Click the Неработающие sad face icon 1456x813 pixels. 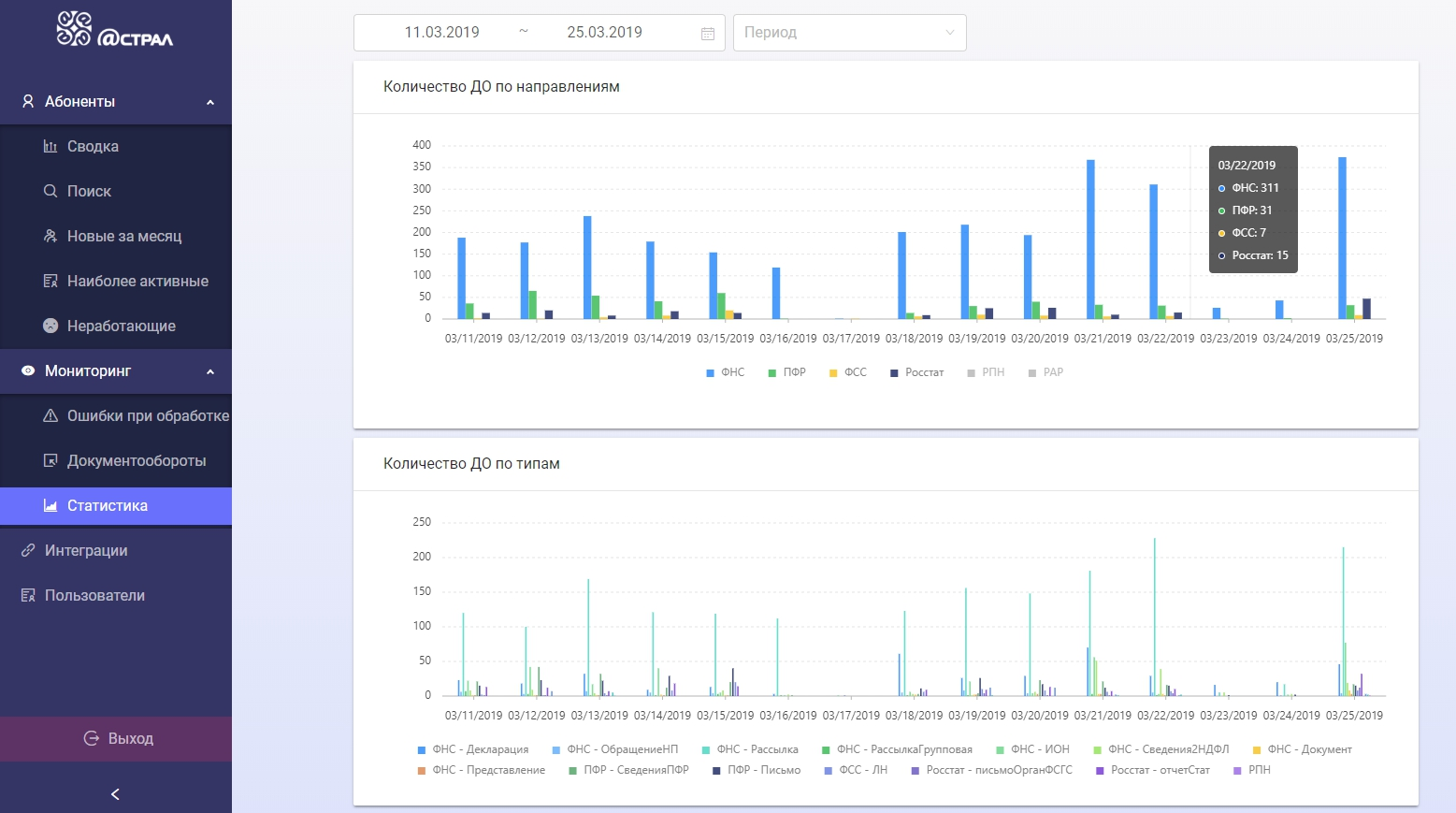coord(50,326)
